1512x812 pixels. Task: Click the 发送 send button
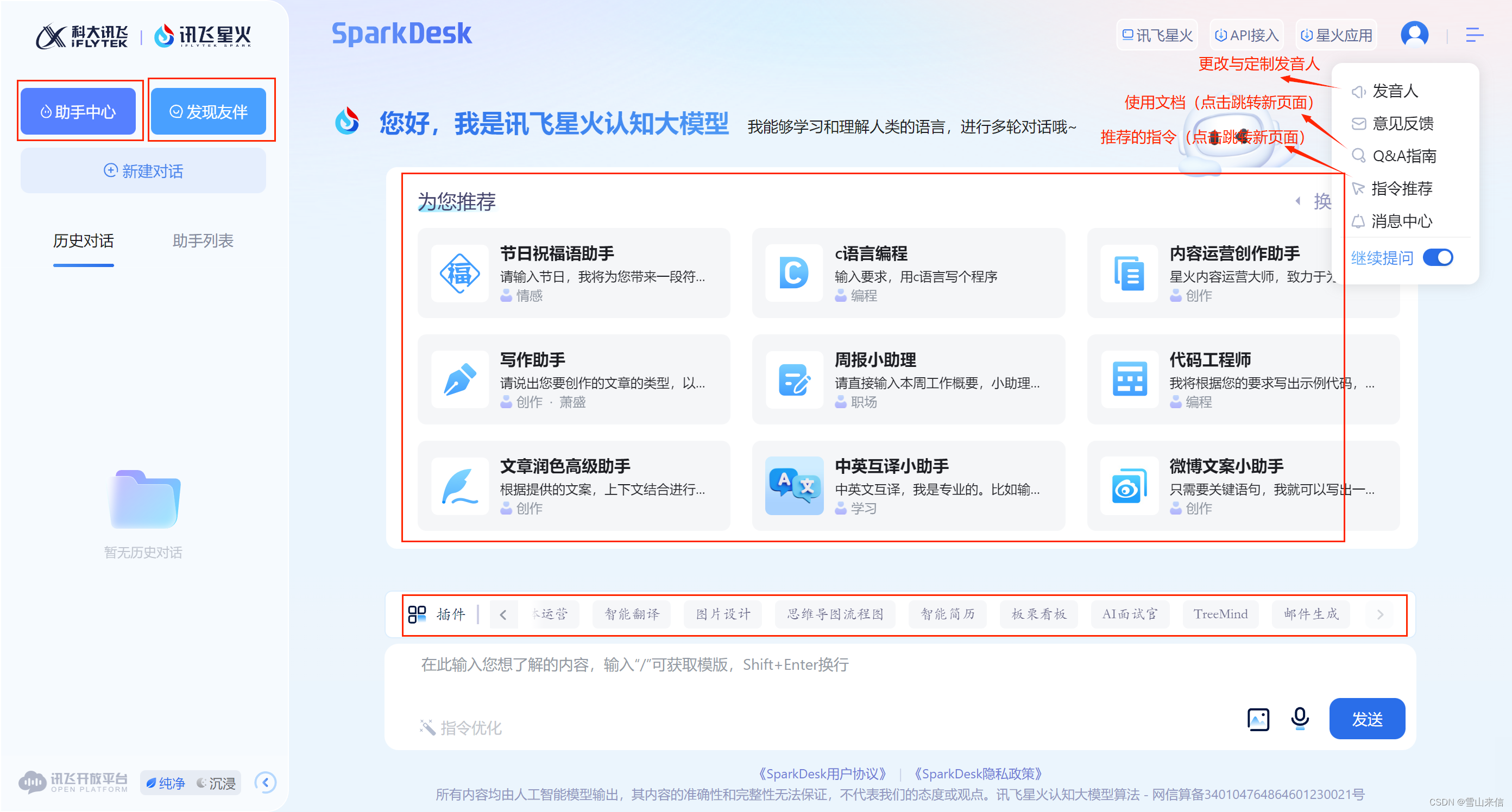pyautogui.click(x=1366, y=719)
